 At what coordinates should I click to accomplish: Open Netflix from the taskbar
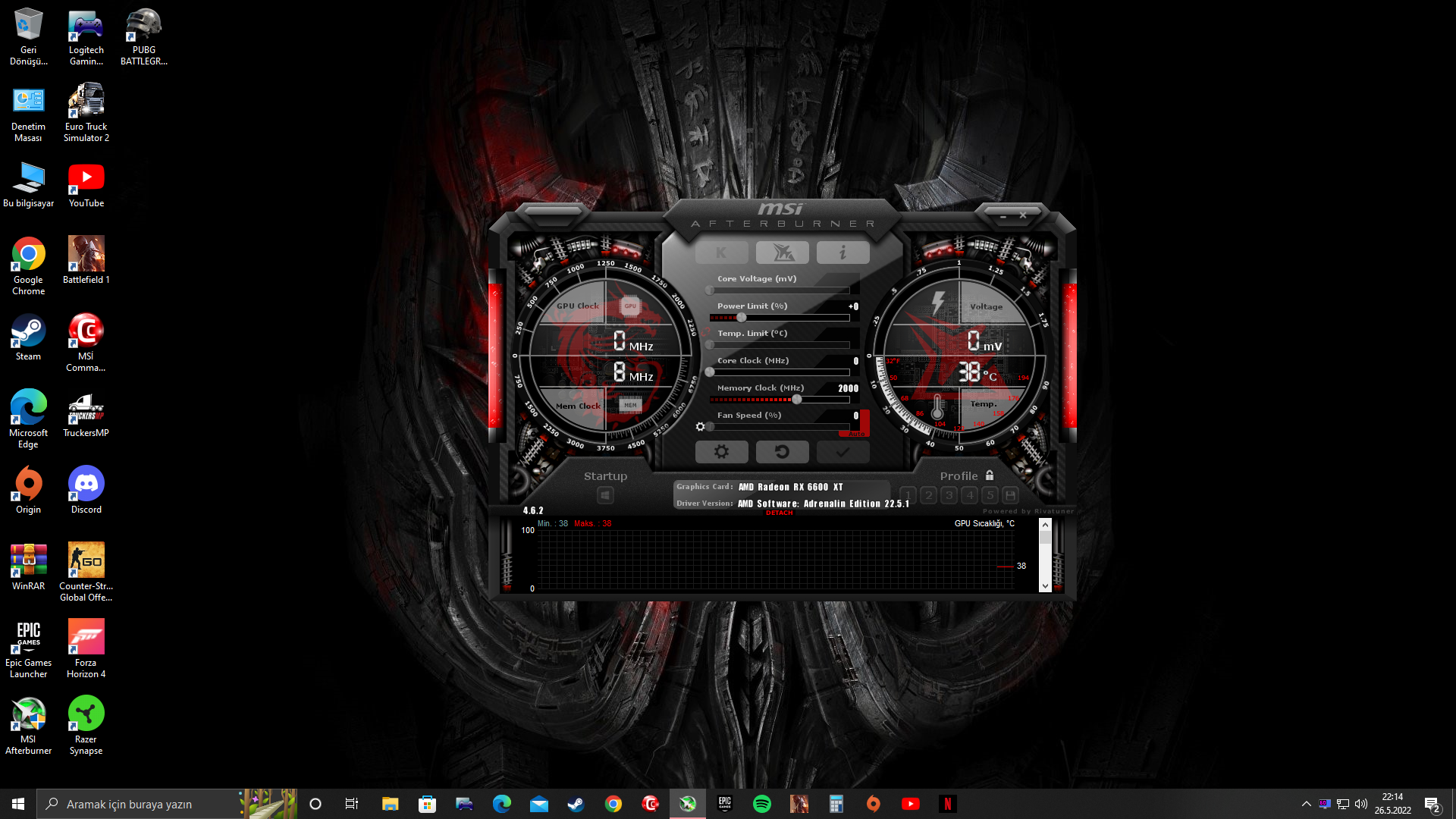point(948,804)
